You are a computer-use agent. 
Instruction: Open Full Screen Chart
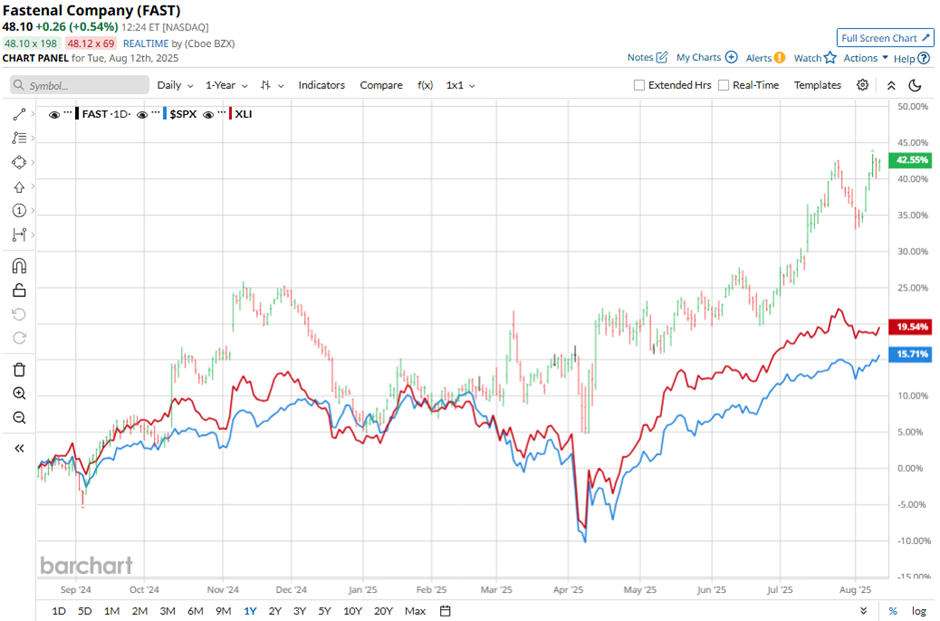pos(885,38)
